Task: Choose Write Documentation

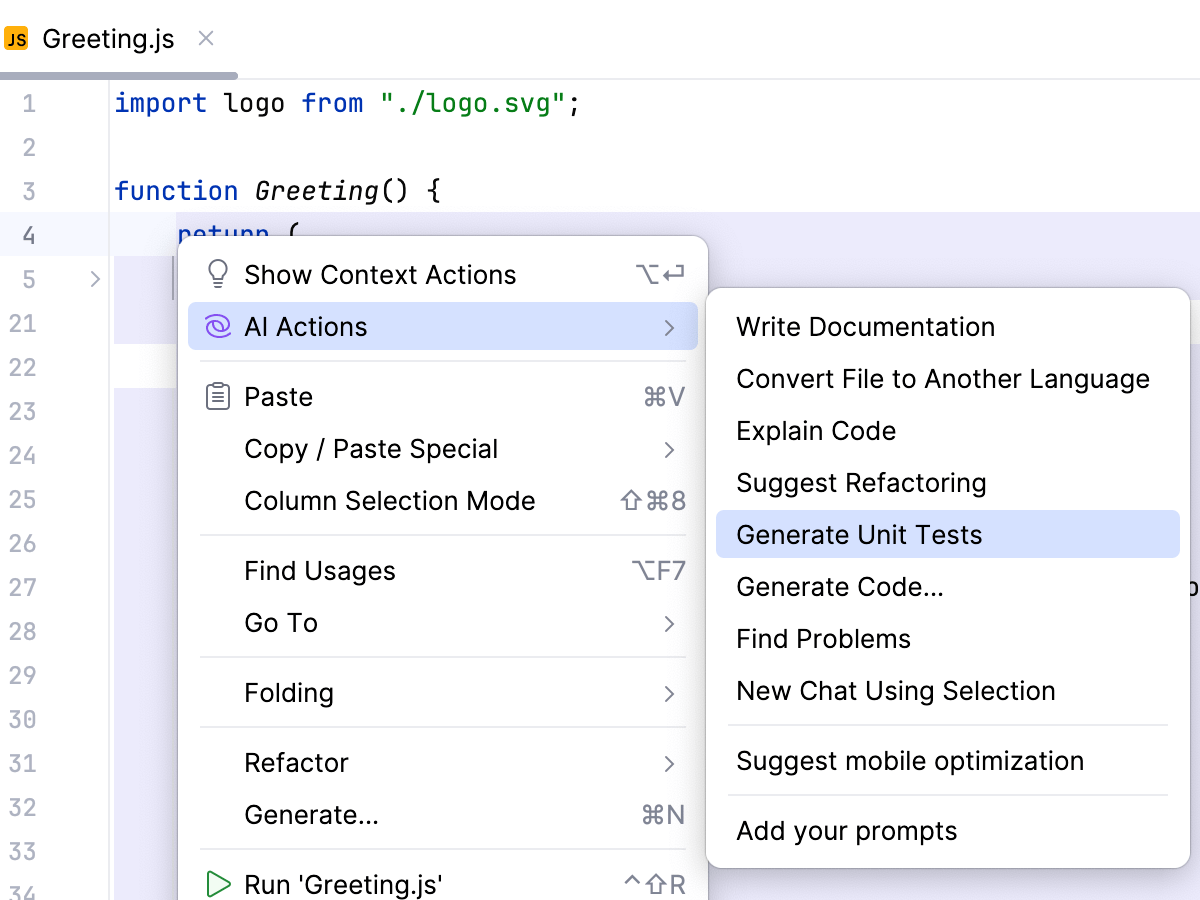Action: tap(865, 326)
